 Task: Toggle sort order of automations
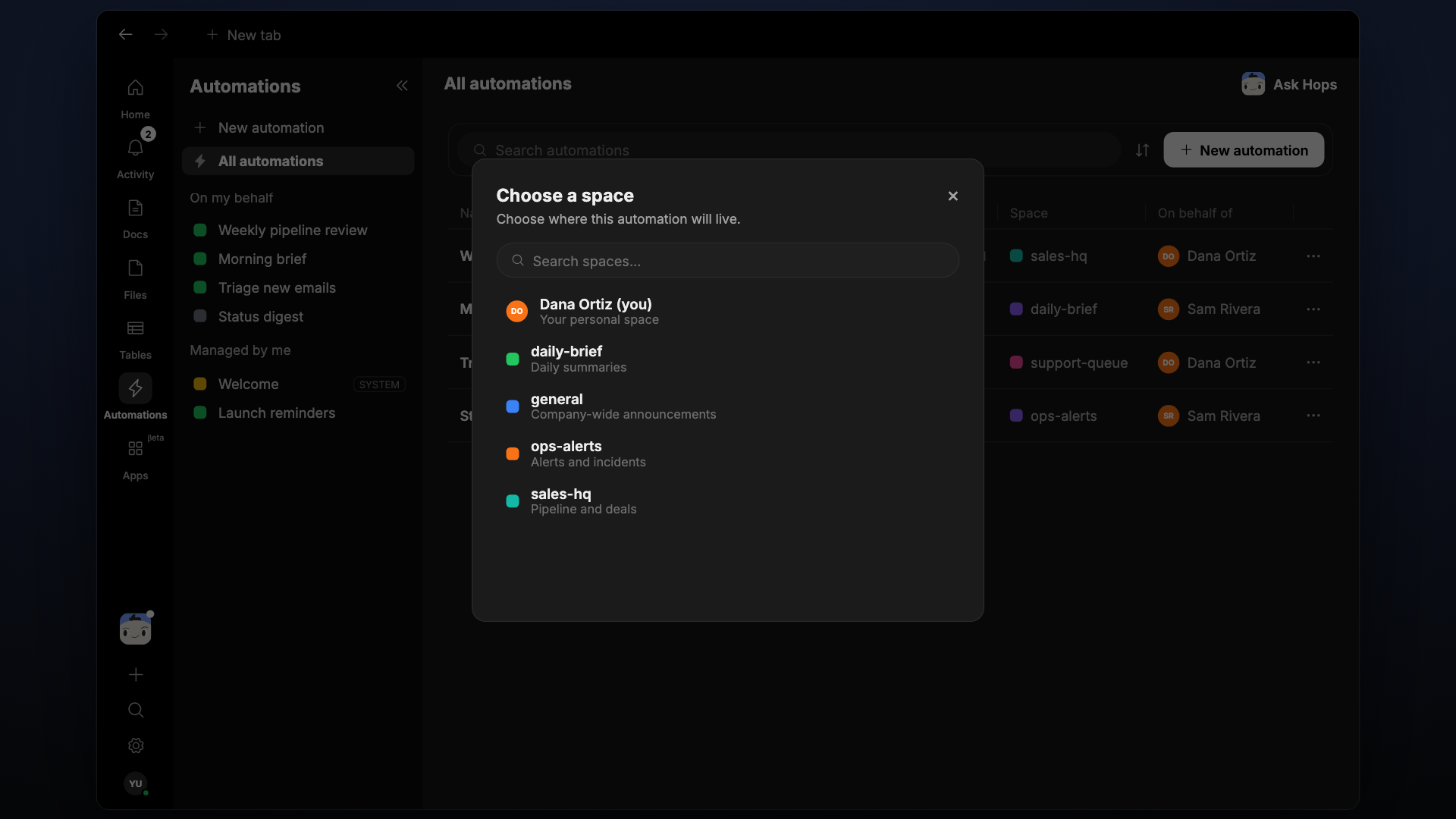[x=1142, y=150]
